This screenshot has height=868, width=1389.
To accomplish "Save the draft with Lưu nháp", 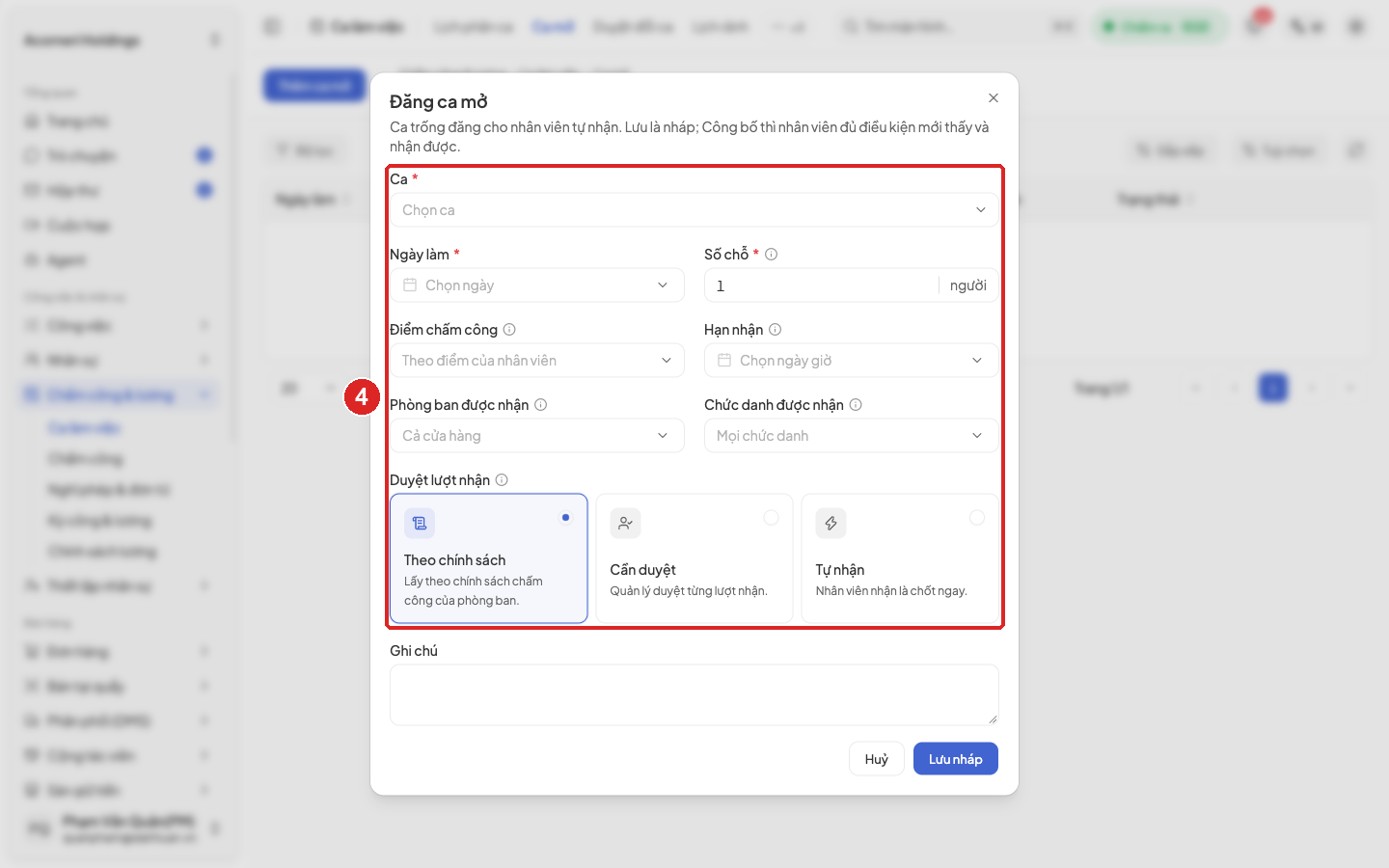I will [956, 759].
